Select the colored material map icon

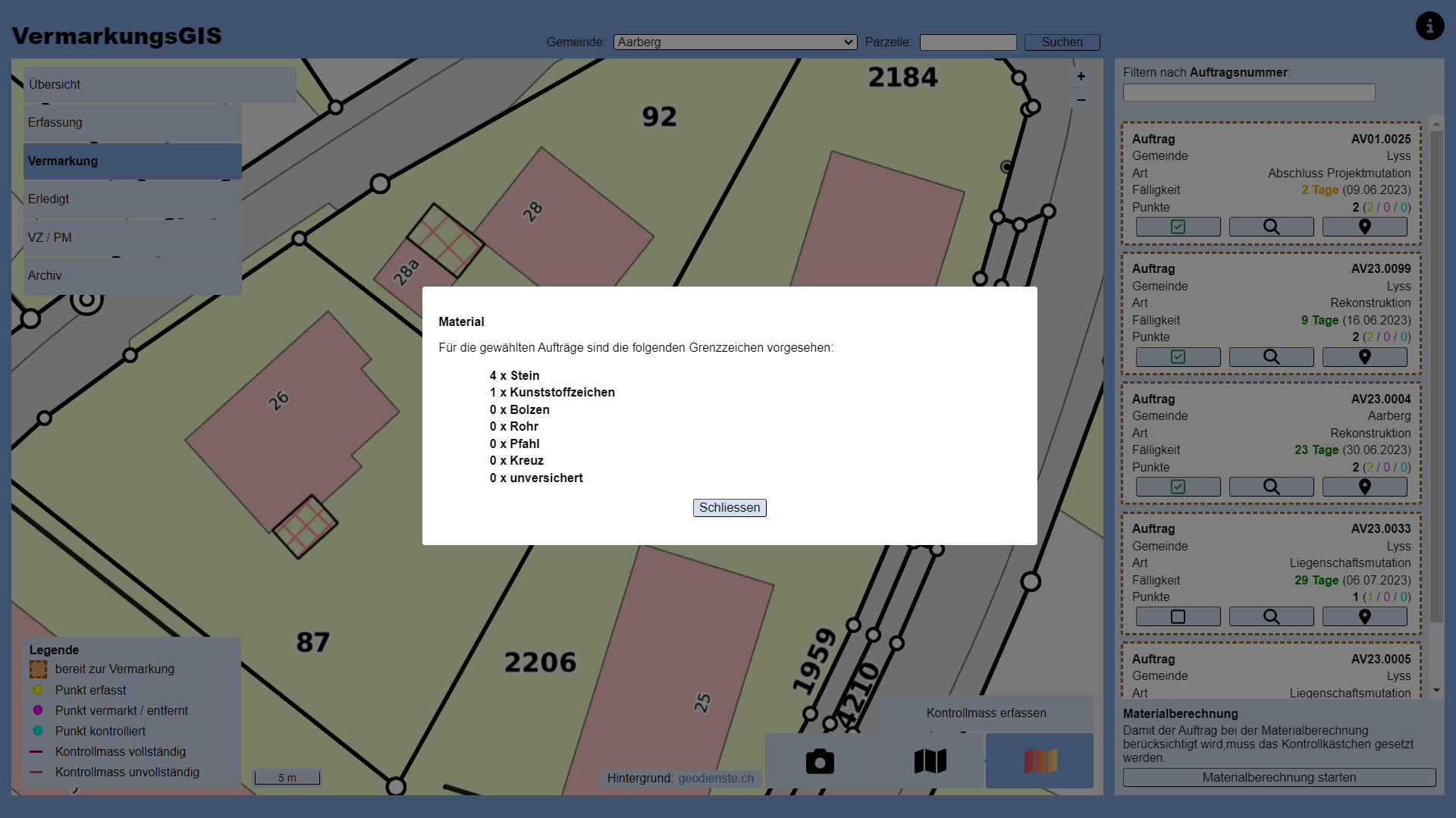pos(1039,760)
